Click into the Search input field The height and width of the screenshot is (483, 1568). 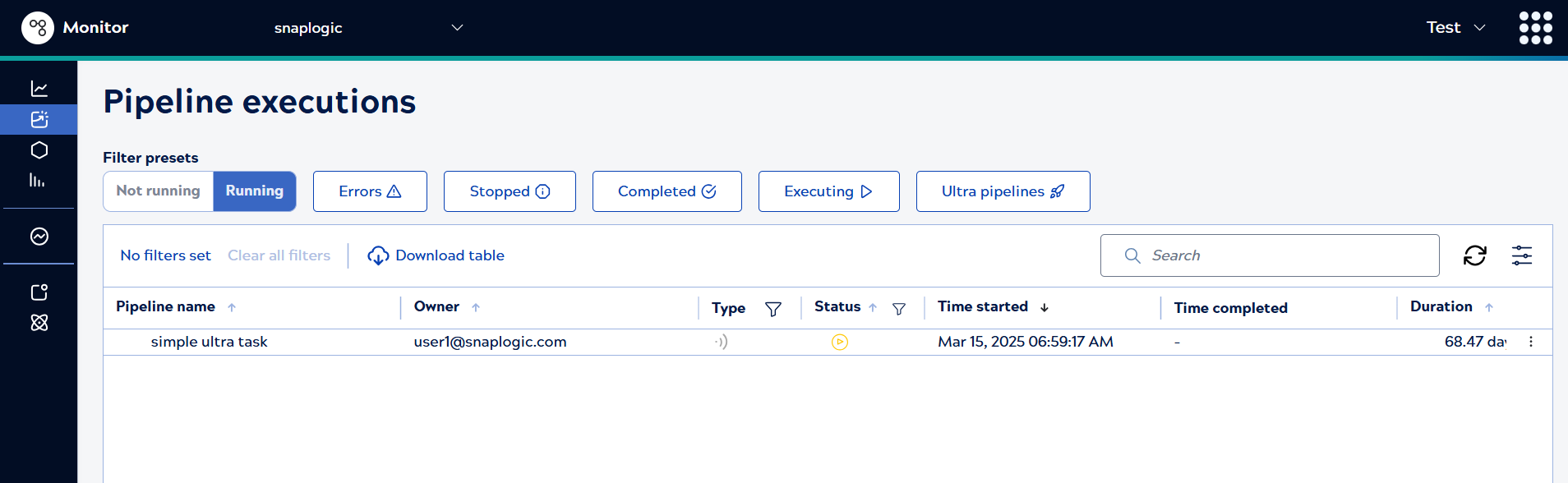pyautogui.click(x=1282, y=255)
